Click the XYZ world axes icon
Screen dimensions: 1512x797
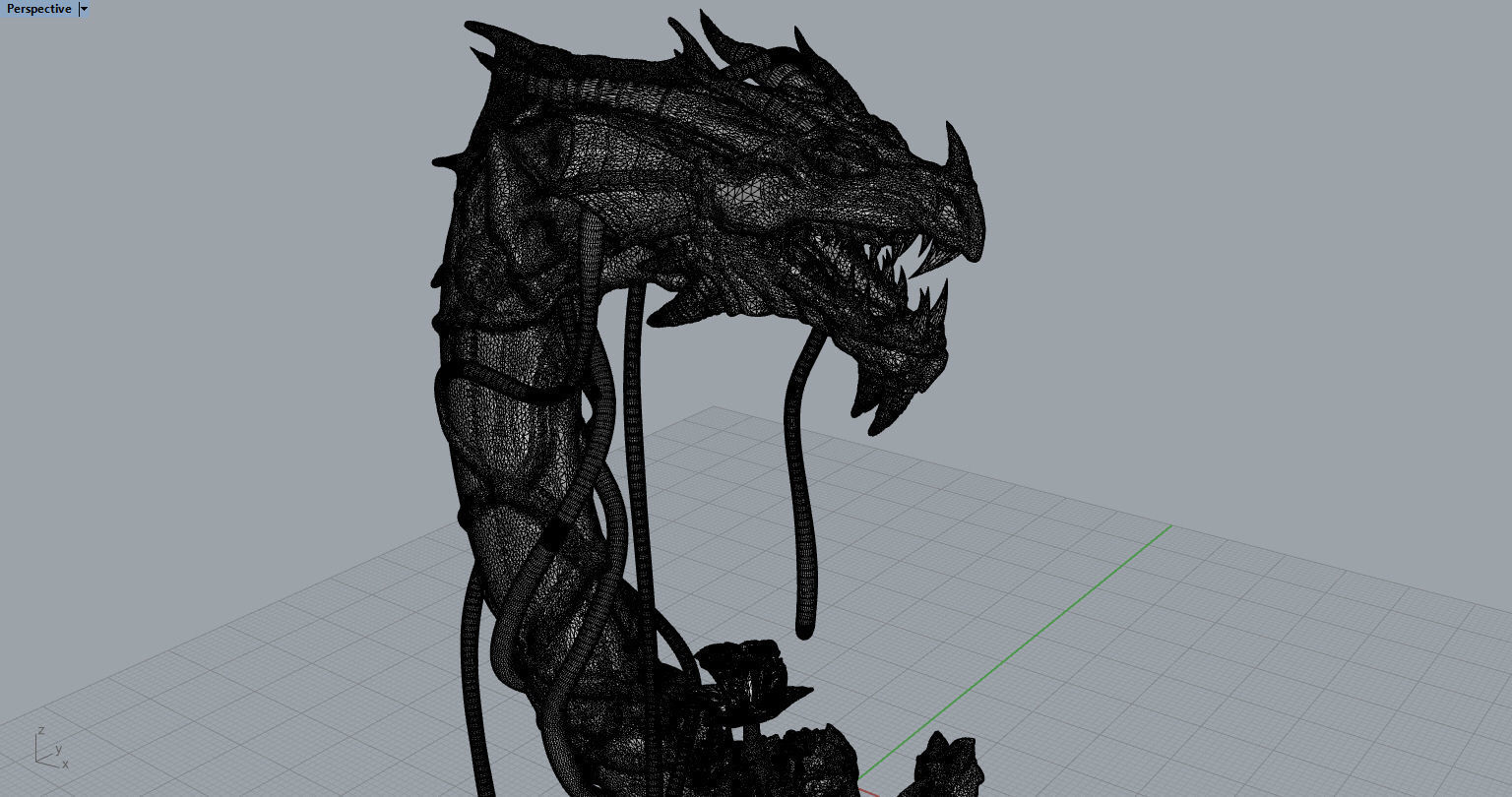[51, 748]
